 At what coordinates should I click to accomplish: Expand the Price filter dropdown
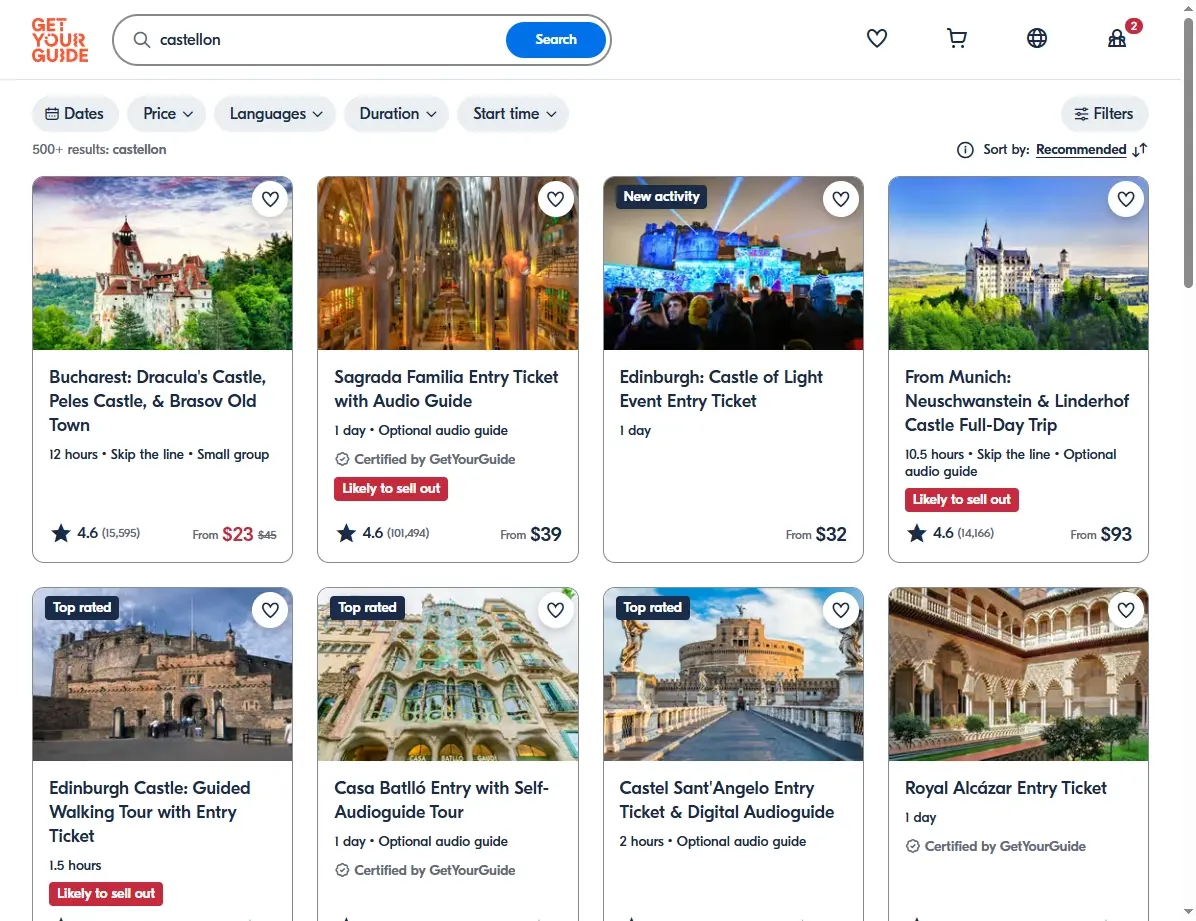tap(167, 114)
